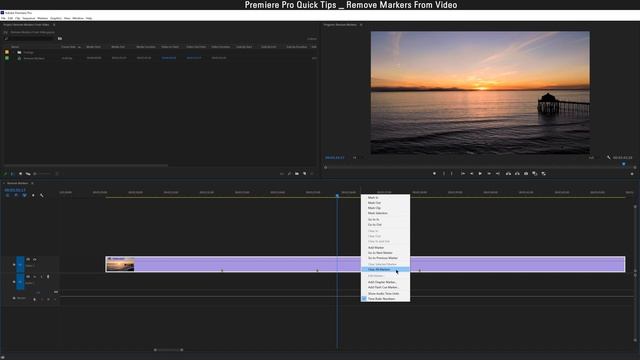Play the sequence in Program monitor
640x360 pixels.
tap(480, 174)
